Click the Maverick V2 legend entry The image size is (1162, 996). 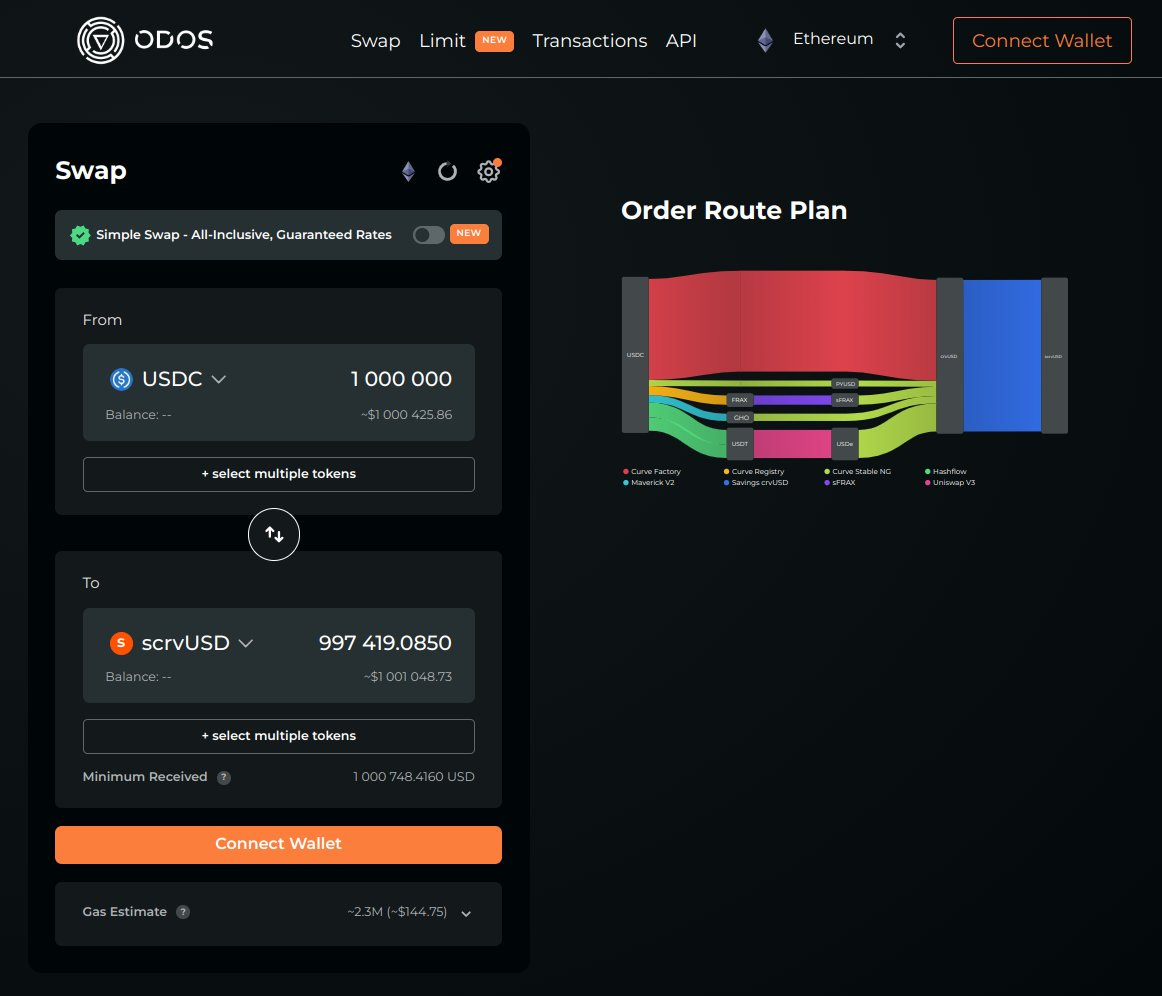point(649,482)
